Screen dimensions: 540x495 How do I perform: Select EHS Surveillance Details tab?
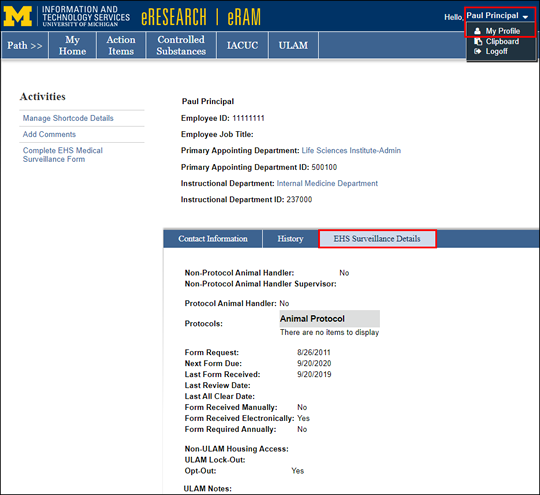point(377,239)
